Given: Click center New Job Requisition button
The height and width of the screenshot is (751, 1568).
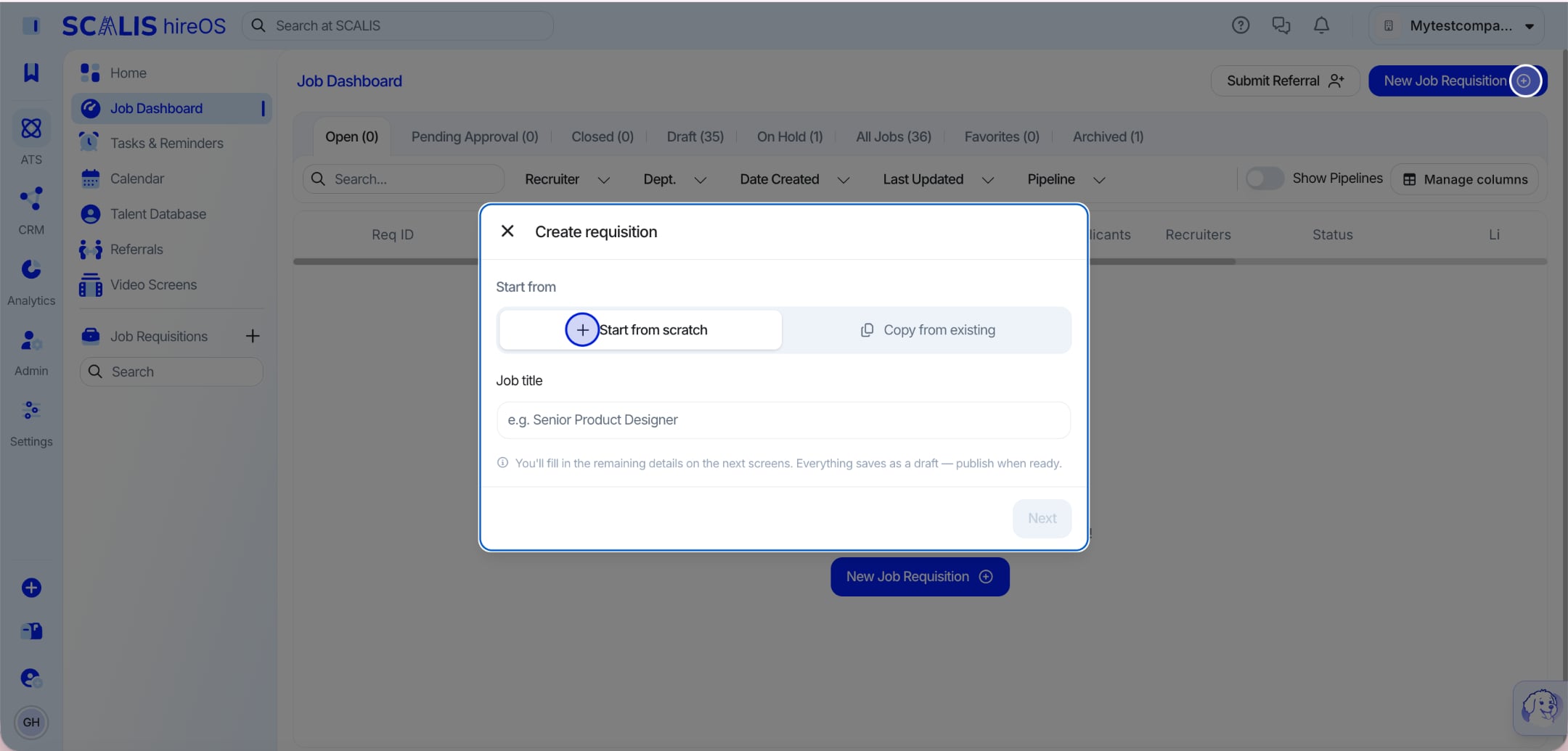Looking at the screenshot, I should pos(920,577).
